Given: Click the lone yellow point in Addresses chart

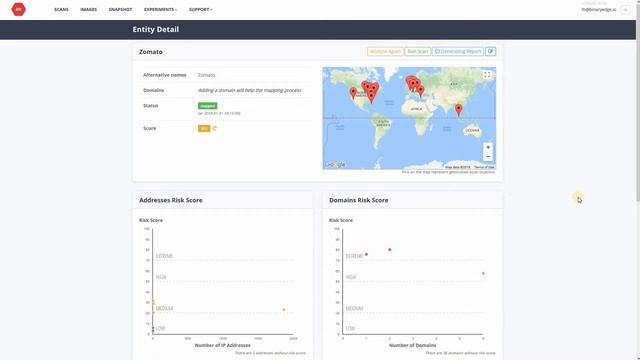Looking at the screenshot, I should 284,310.
